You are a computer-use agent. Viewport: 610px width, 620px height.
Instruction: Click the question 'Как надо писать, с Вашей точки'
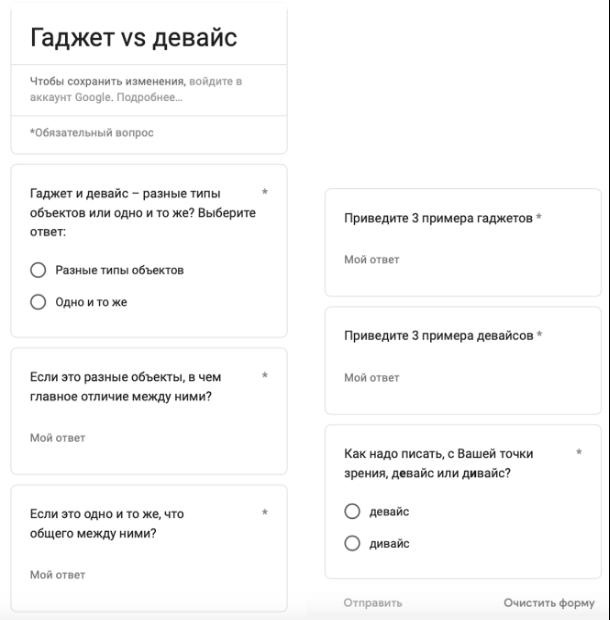coord(439,454)
